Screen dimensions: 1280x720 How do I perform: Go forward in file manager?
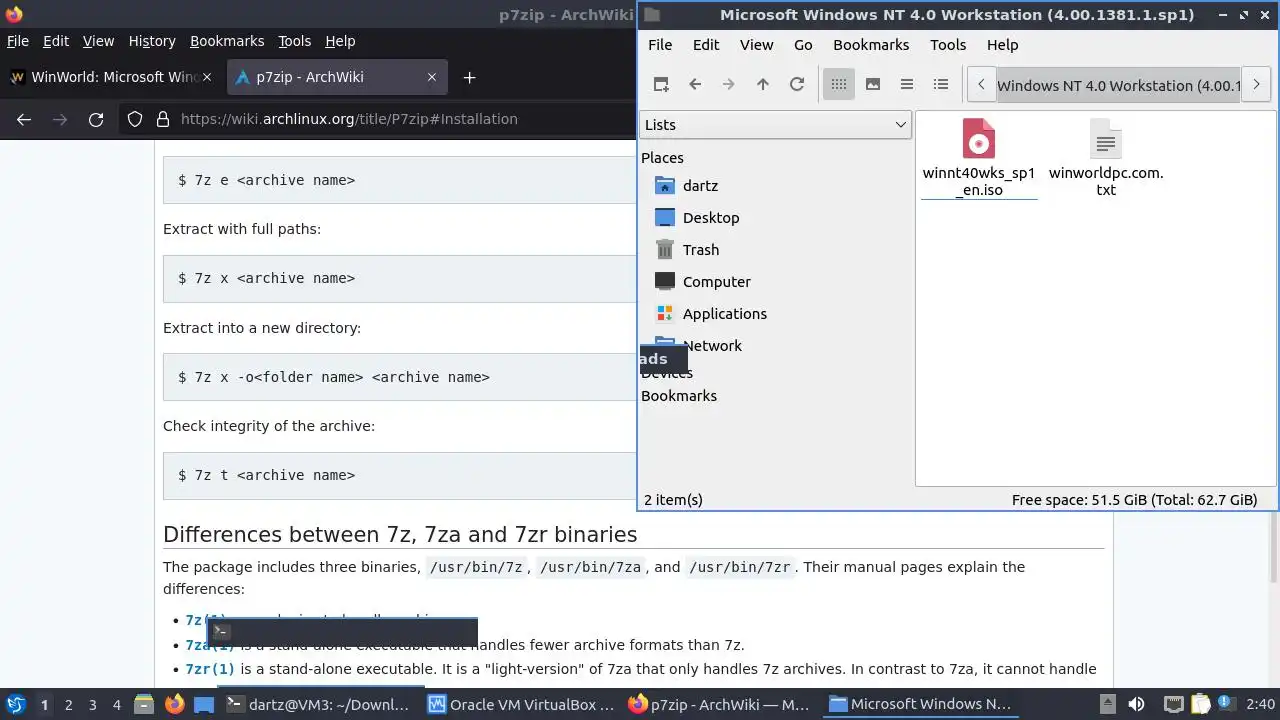pos(729,85)
